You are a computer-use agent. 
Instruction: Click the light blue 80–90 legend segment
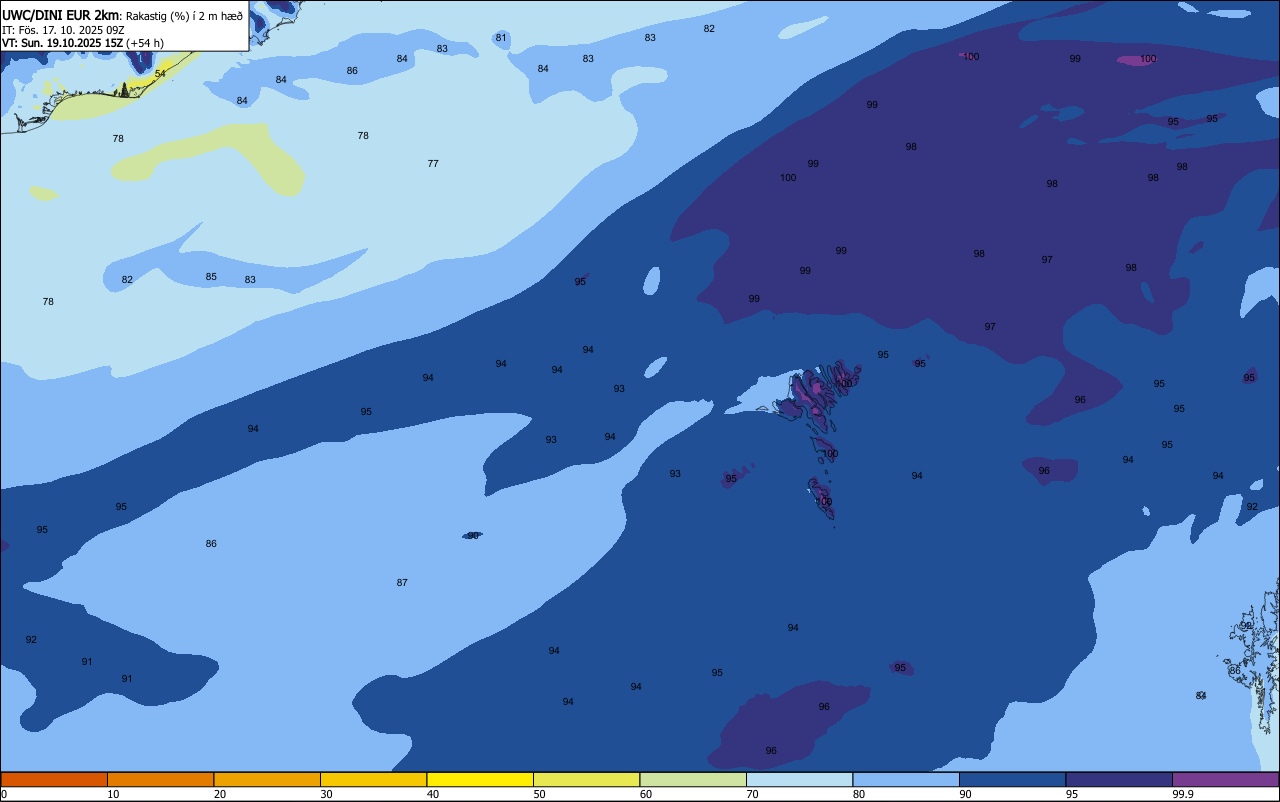(906, 779)
